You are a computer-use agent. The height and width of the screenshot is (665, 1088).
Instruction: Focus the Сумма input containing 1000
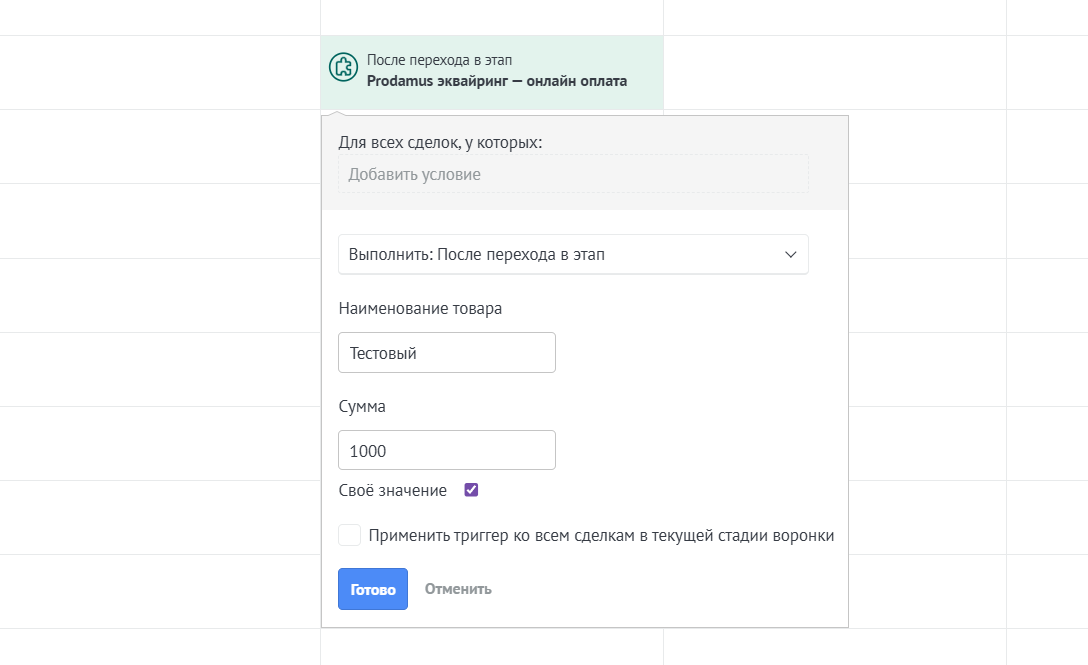447,450
